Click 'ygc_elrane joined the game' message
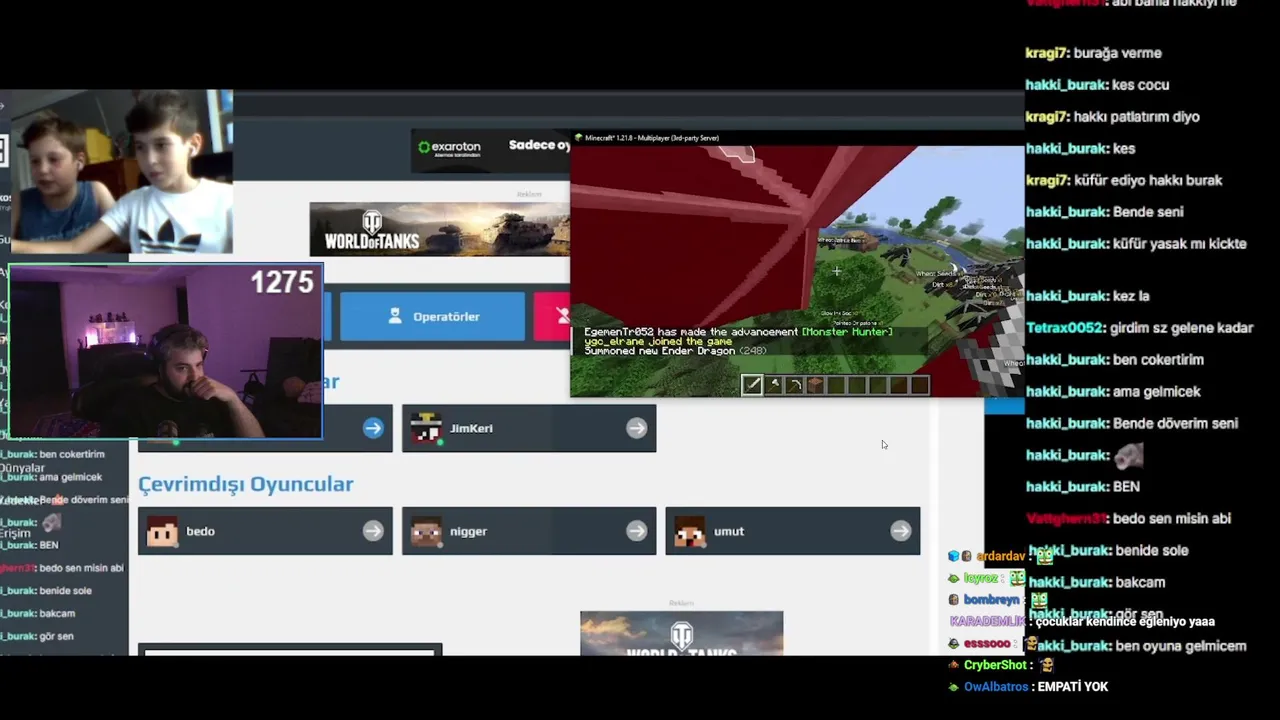The width and height of the screenshot is (1280, 720). point(658,342)
